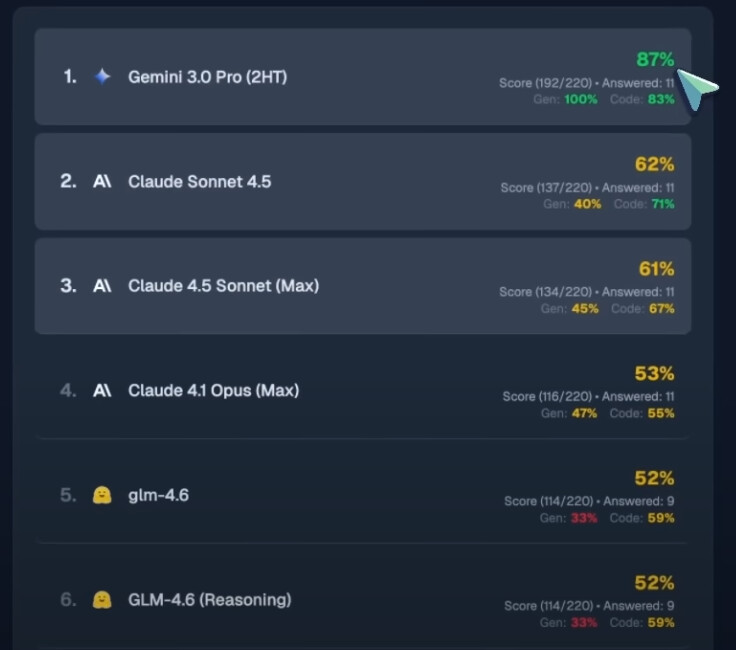Click the Code: 71% stat for Claude Sonnet 4.5
This screenshot has height=650, width=736.
coord(644,204)
